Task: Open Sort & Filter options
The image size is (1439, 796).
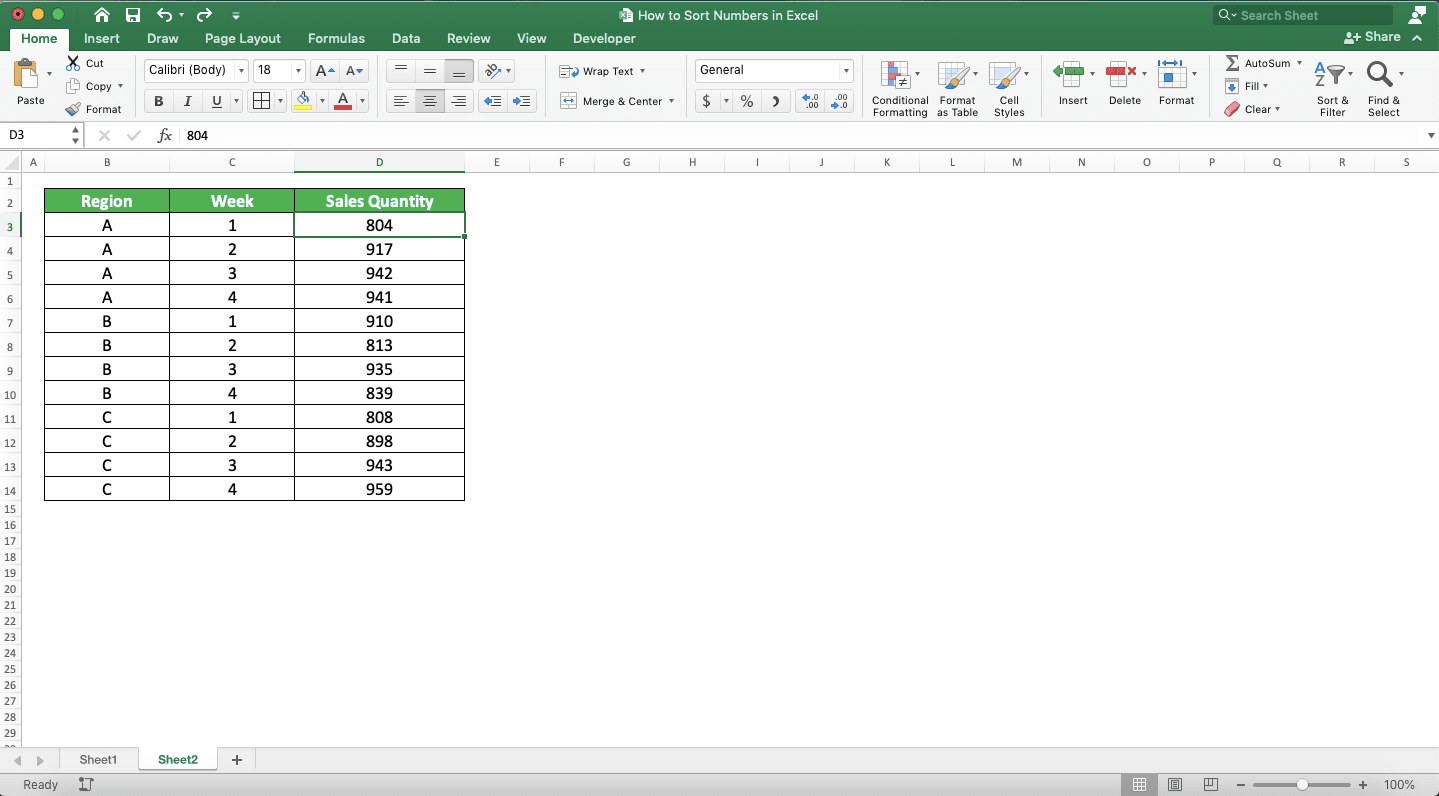Action: [x=1332, y=88]
